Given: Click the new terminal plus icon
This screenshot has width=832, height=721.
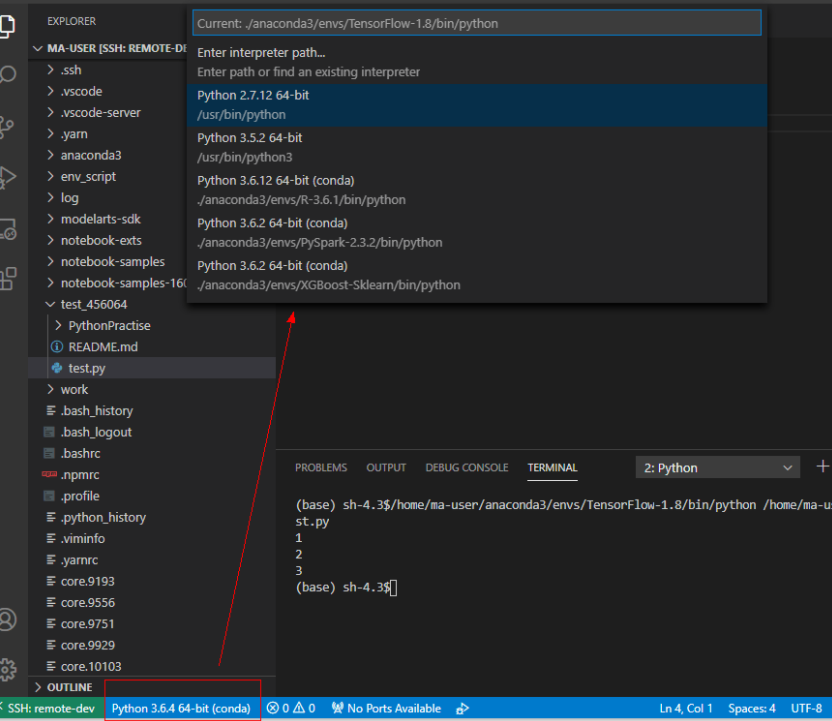Looking at the screenshot, I should tap(822, 467).
